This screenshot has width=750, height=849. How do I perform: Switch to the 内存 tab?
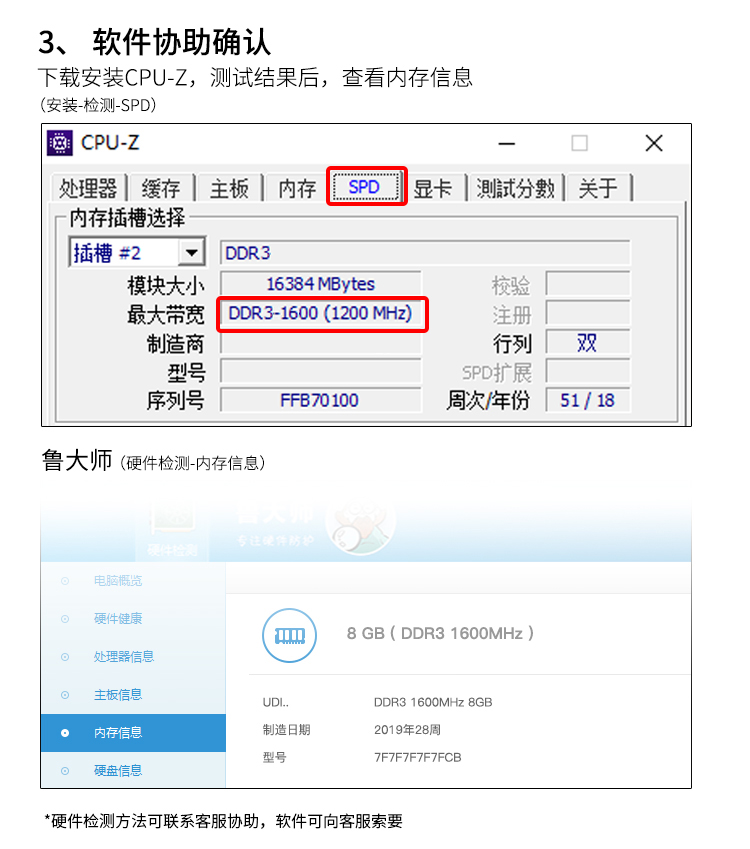pos(297,188)
